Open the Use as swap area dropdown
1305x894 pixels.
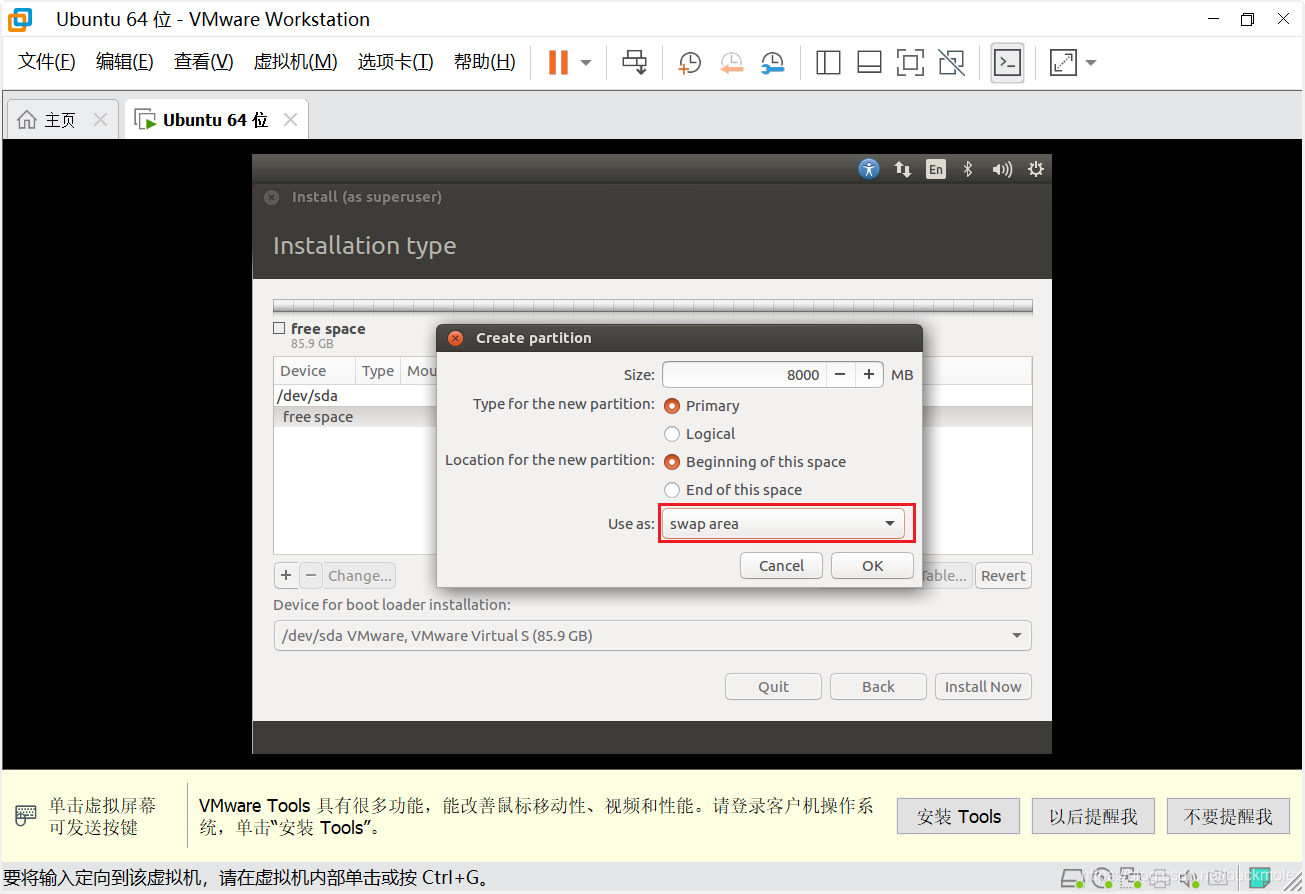pyautogui.click(x=783, y=524)
